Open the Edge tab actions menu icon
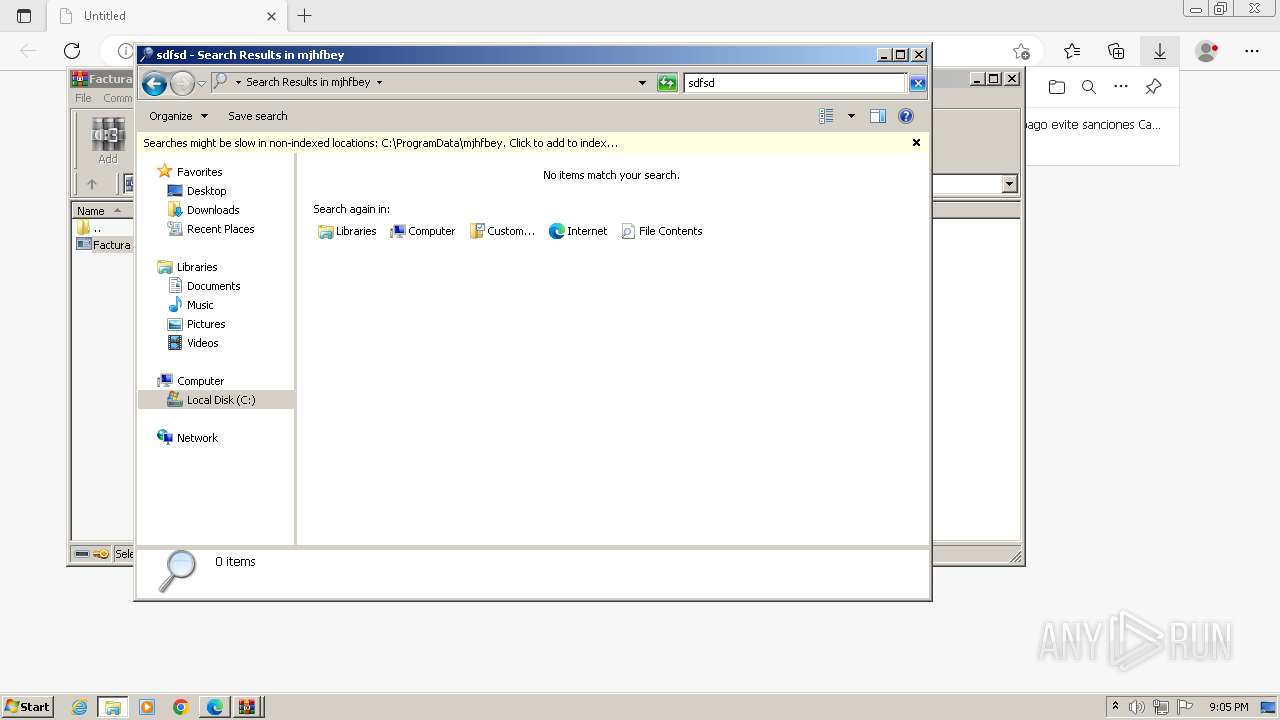This screenshot has width=1280, height=720. click(x=24, y=16)
